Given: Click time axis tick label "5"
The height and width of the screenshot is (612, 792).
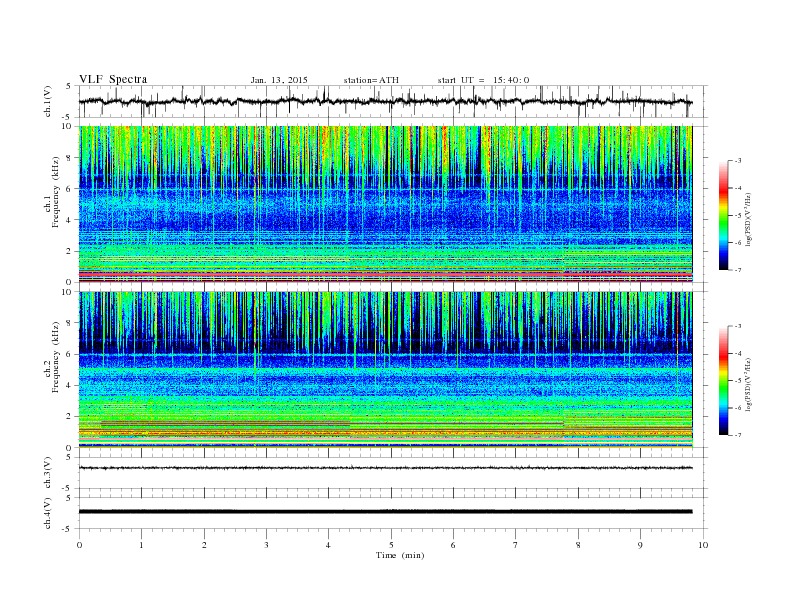Looking at the screenshot, I should [x=391, y=545].
